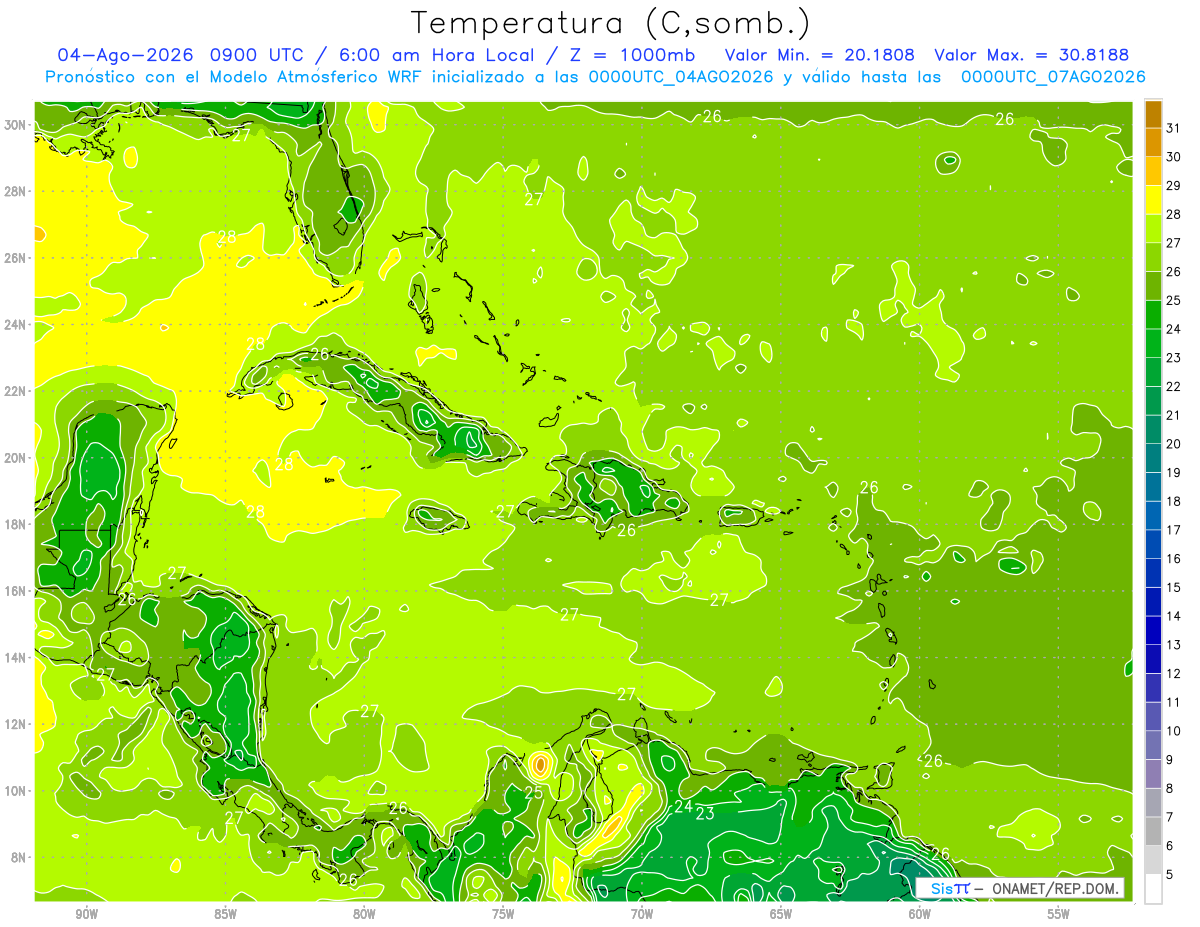Click the legend value 20
The image size is (1200, 927).
point(1173,443)
